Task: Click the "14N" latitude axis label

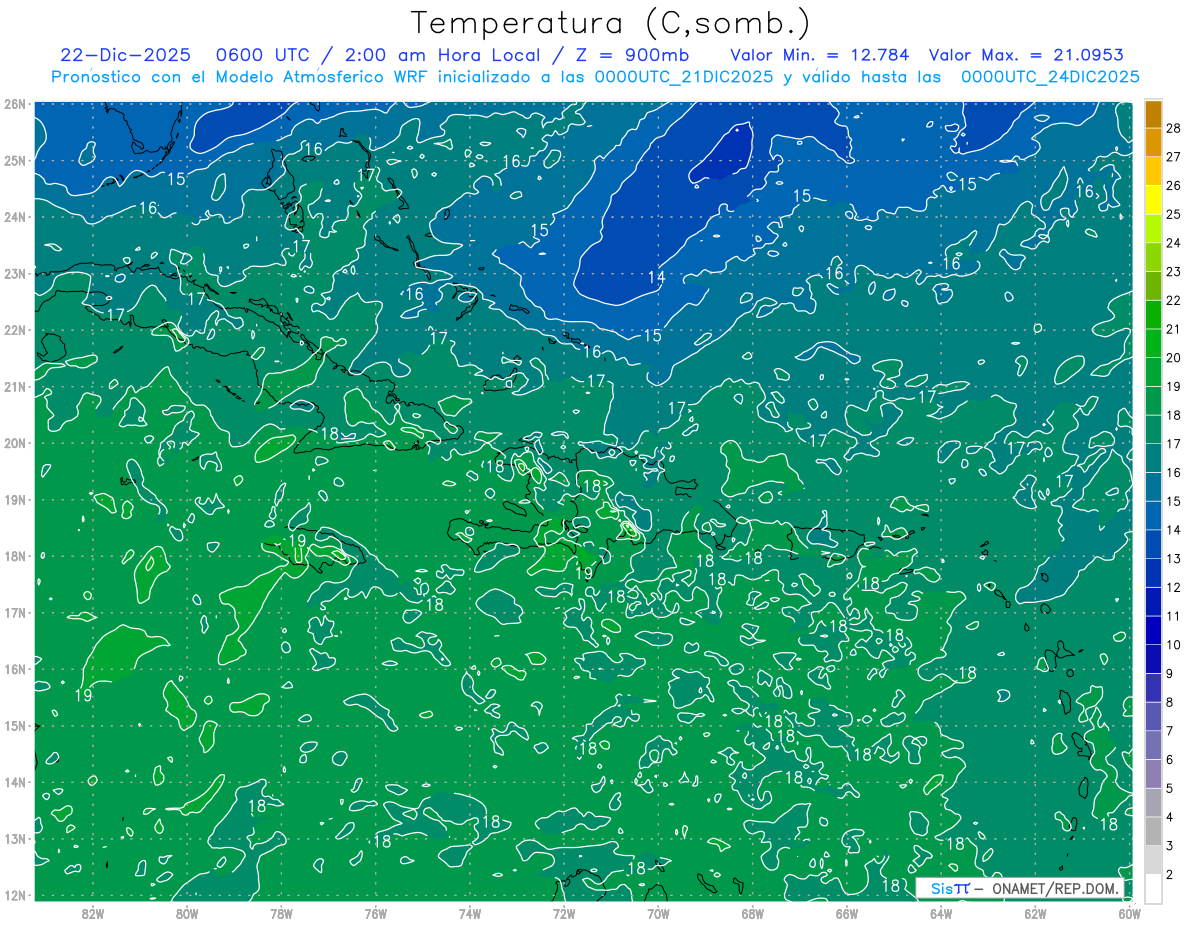Action: coord(15,782)
